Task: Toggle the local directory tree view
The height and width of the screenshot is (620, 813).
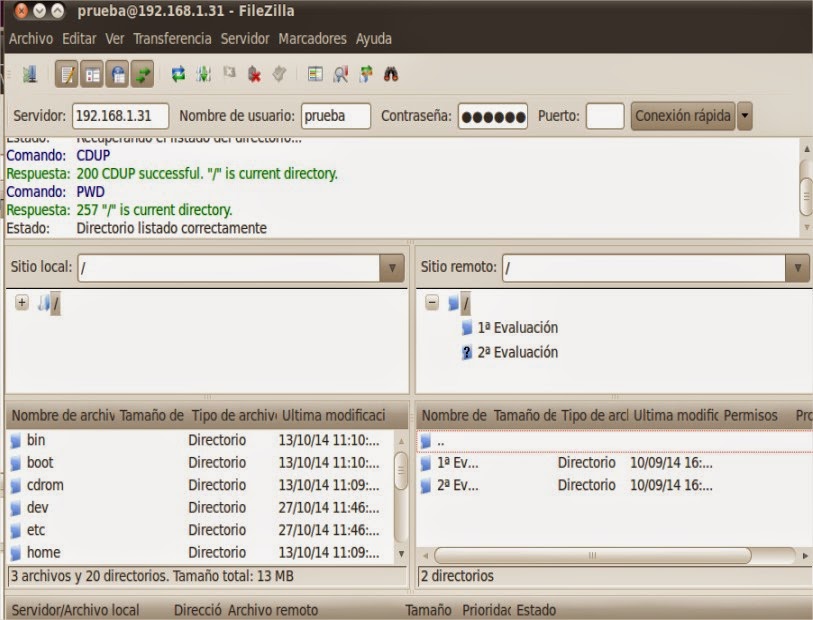Action: (x=92, y=74)
